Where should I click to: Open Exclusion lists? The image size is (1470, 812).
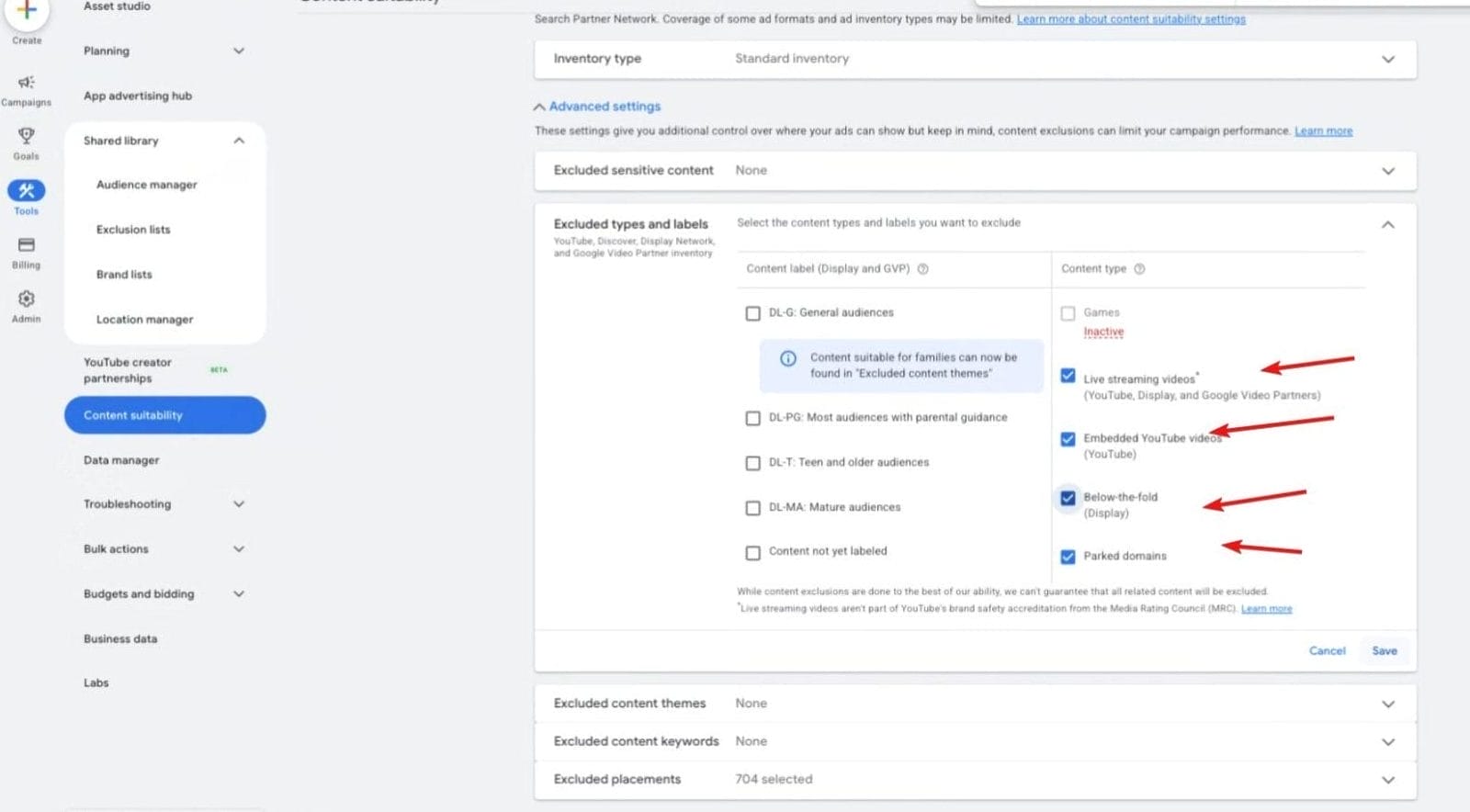click(x=133, y=230)
